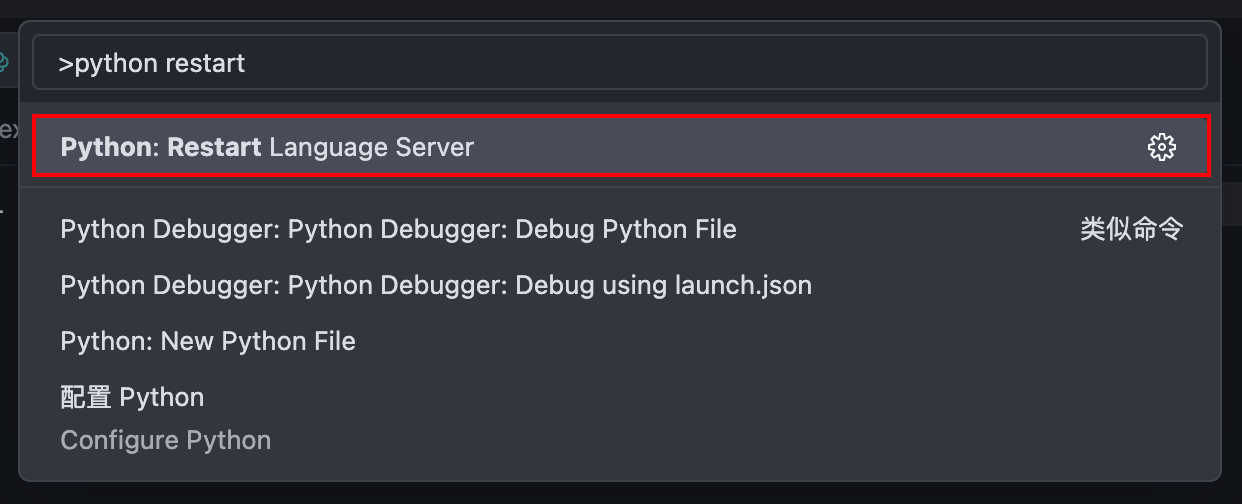1242x504 pixels.
Task: Configure keybinding via the gear icon
Action: (x=1161, y=148)
